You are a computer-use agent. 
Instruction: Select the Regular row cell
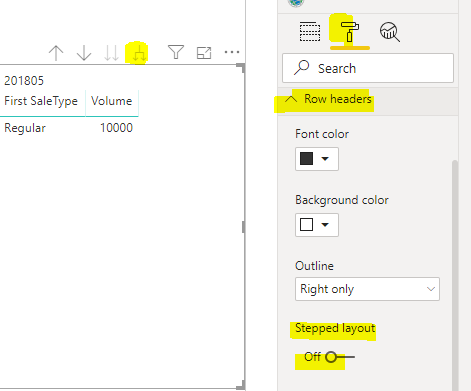point(25,128)
